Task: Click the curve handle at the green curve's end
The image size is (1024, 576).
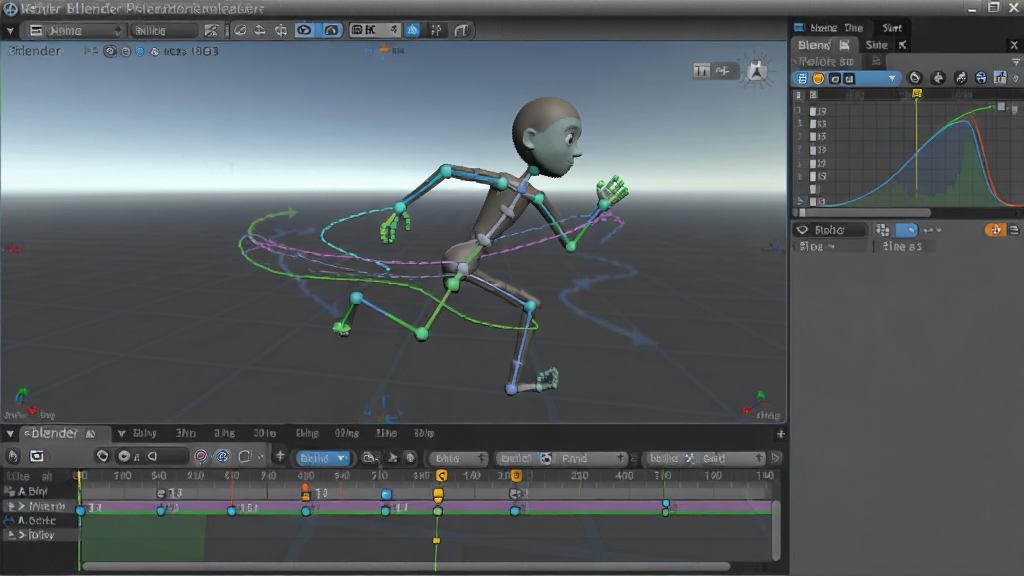Action: (1001, 106)
